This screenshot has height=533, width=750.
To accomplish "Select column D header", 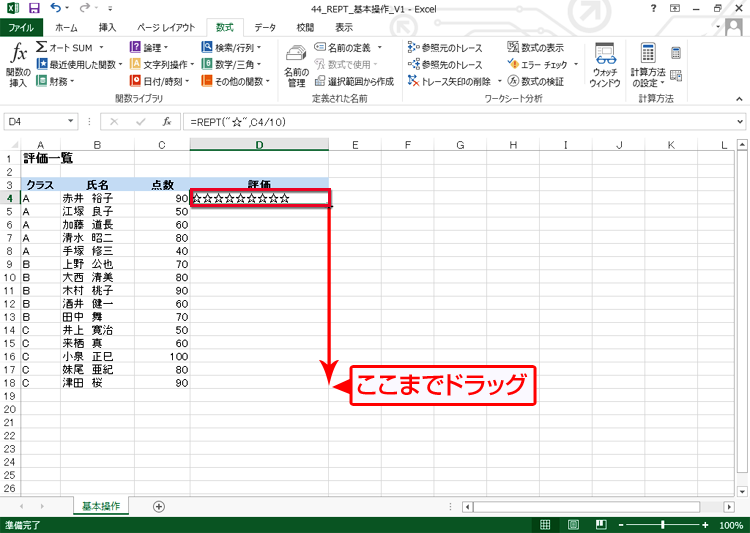I will pyautogui.click(x=259, y=144).
